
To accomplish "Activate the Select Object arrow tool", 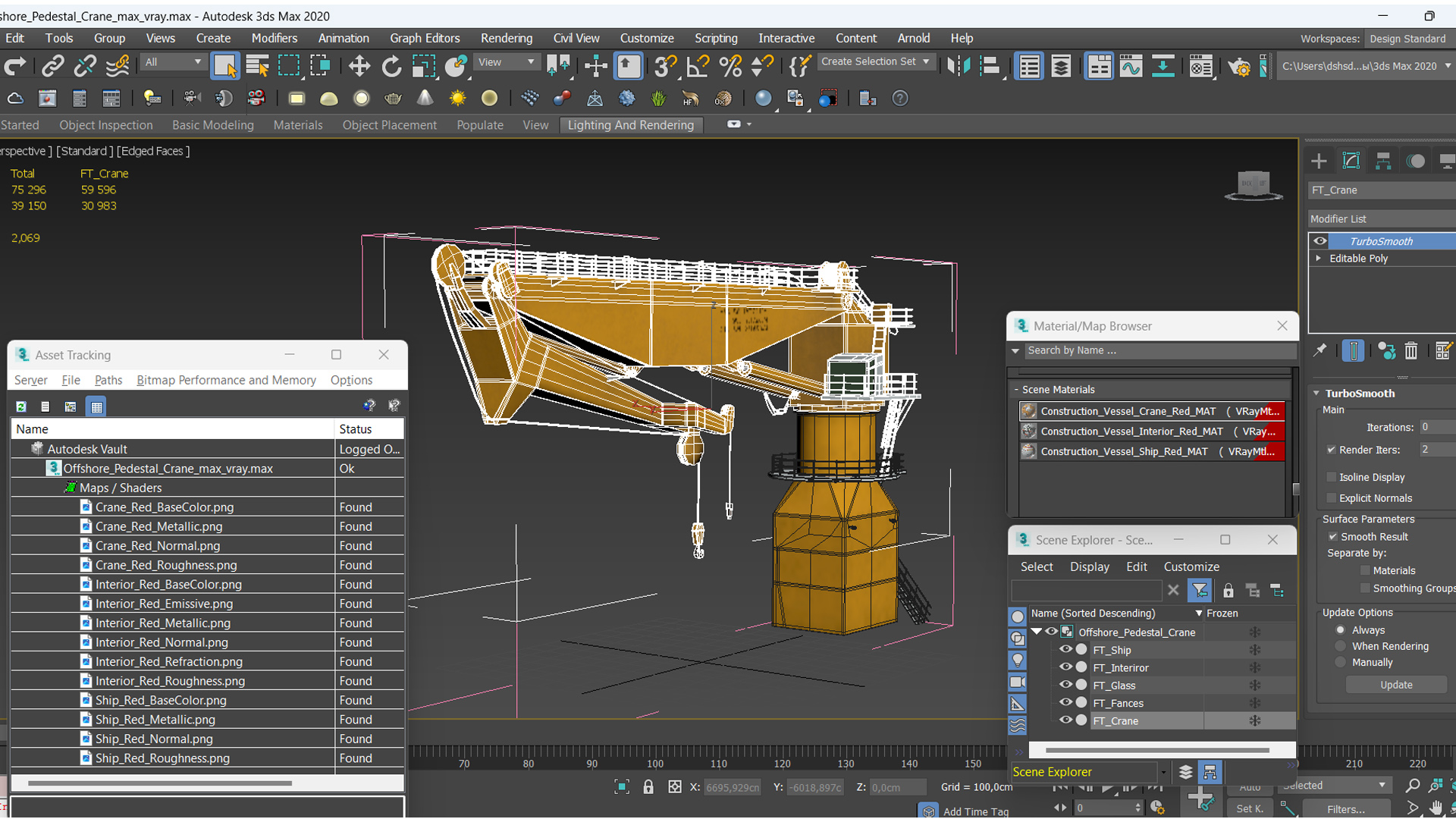I will (225, 67).
